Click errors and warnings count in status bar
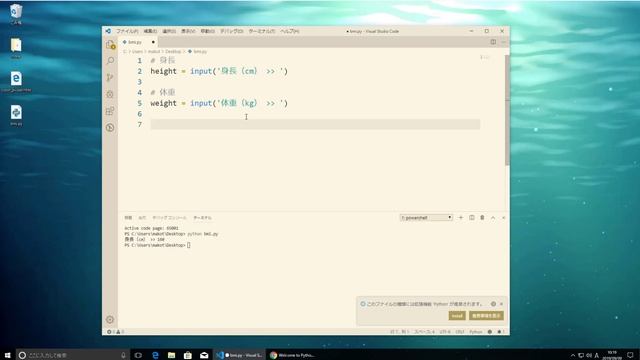 pyautogui.click(x=116, y=332)
